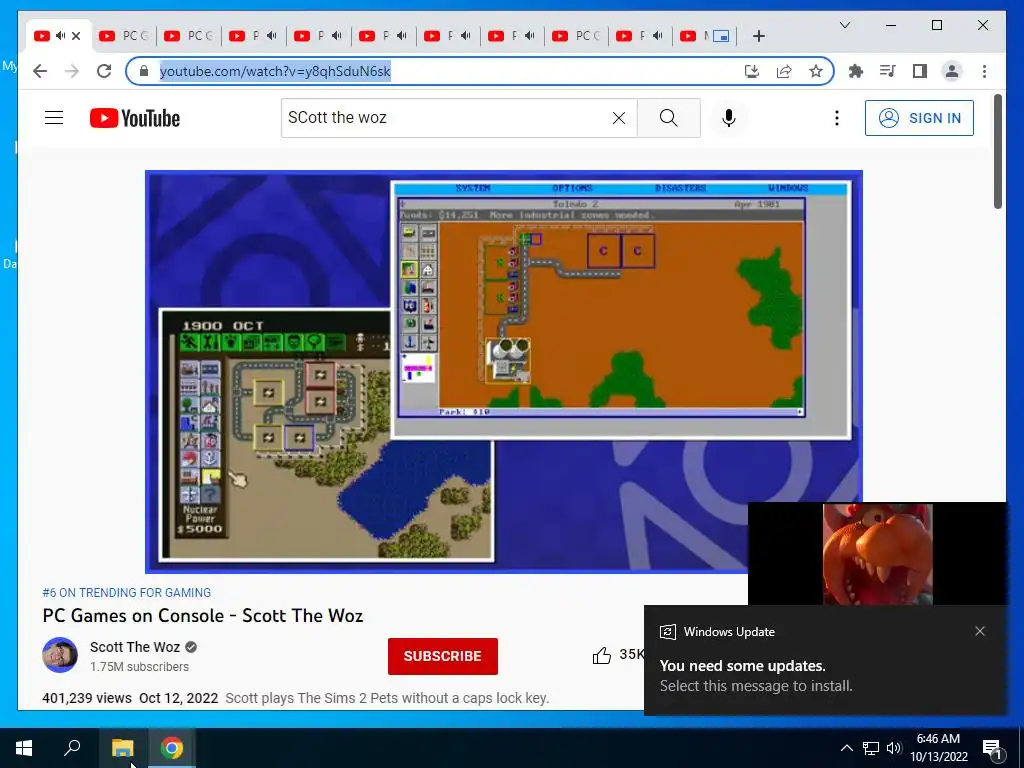The height and width of the screenshot is (768, 1024).
Task: Search with your voice microphone
Action: coord(729,118)
